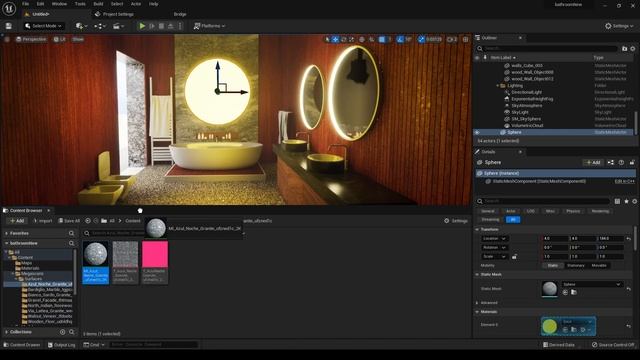Open the viewport options hamburger menu
Image resolution: width=640 pixels, height=360 pixels.
pos(7,39)
